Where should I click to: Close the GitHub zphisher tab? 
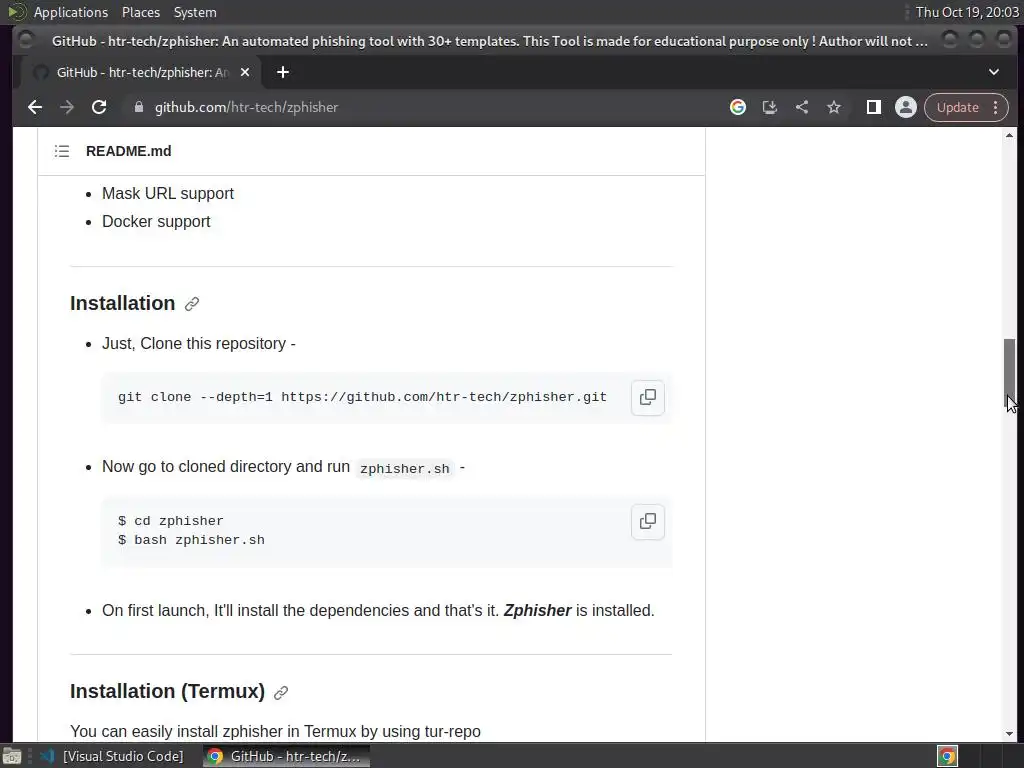(x=245, y=72)
